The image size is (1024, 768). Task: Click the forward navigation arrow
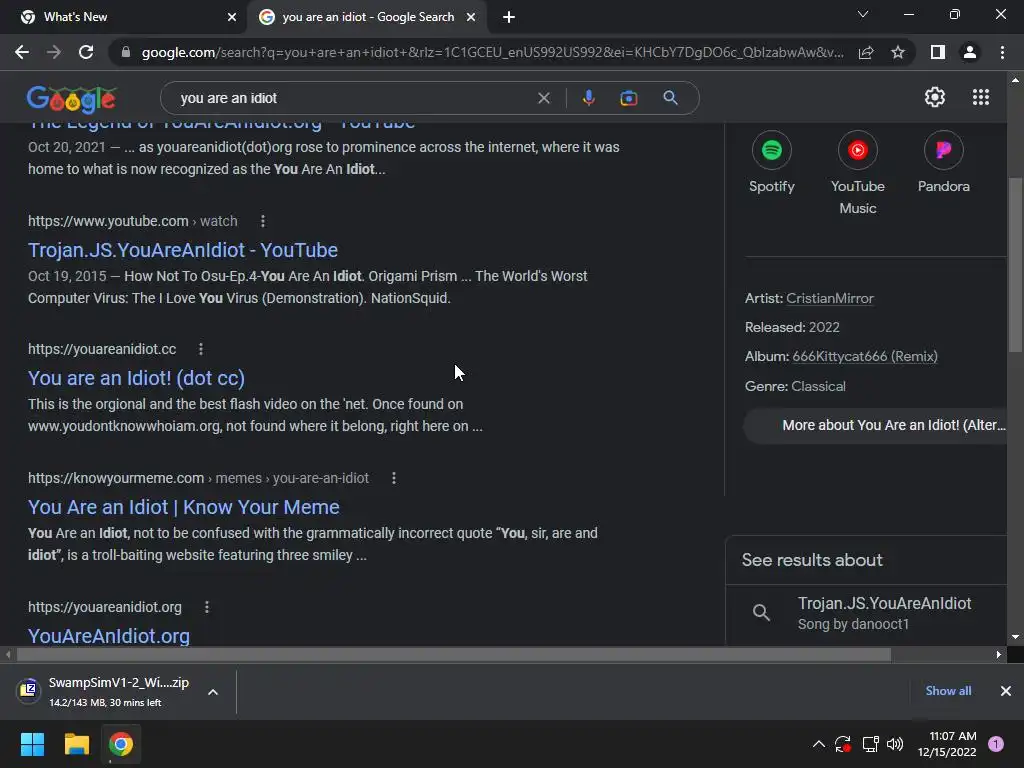(54, 52)
